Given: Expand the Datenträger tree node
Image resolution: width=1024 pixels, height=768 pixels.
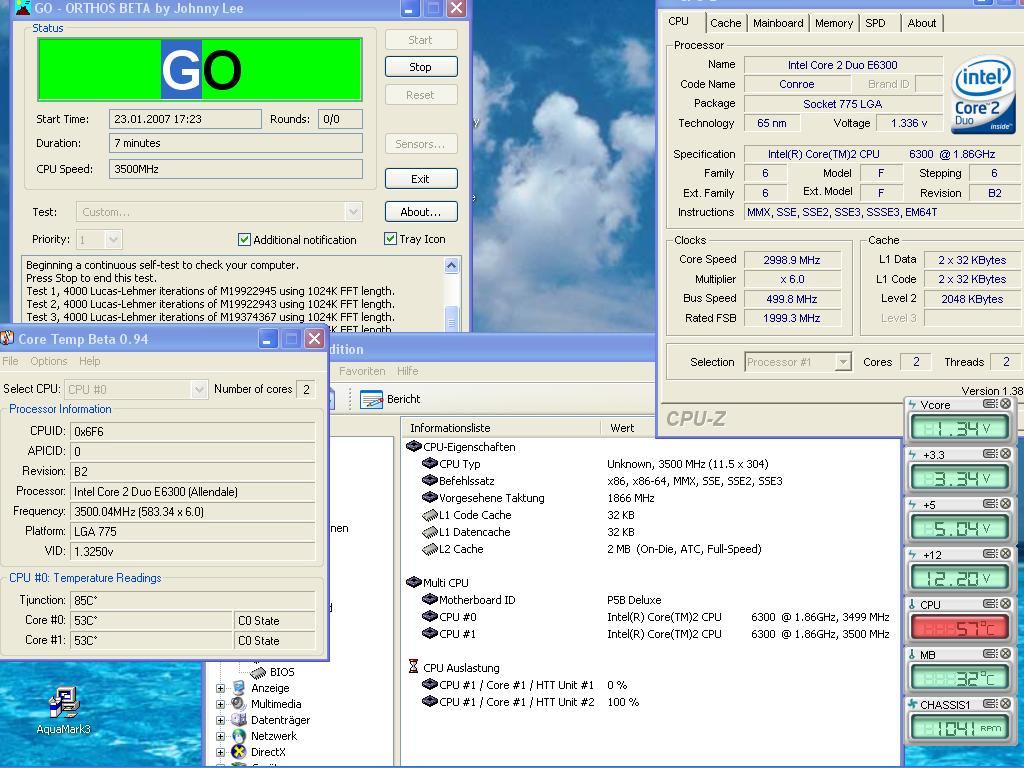Looking at the screenshot, I should click(220, 720).
